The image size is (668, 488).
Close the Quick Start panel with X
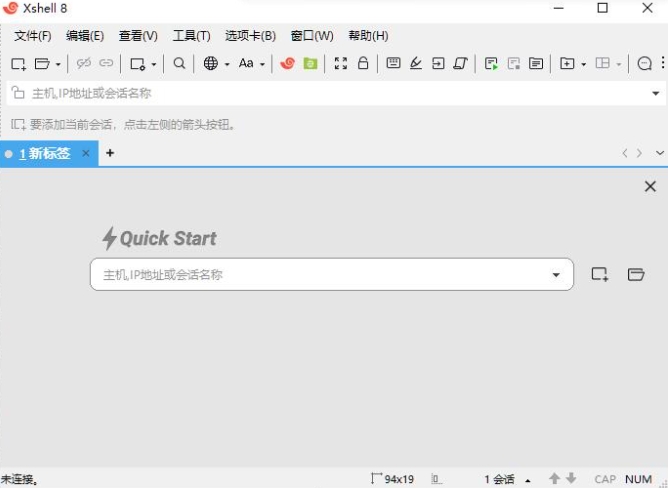click(650, 187)
